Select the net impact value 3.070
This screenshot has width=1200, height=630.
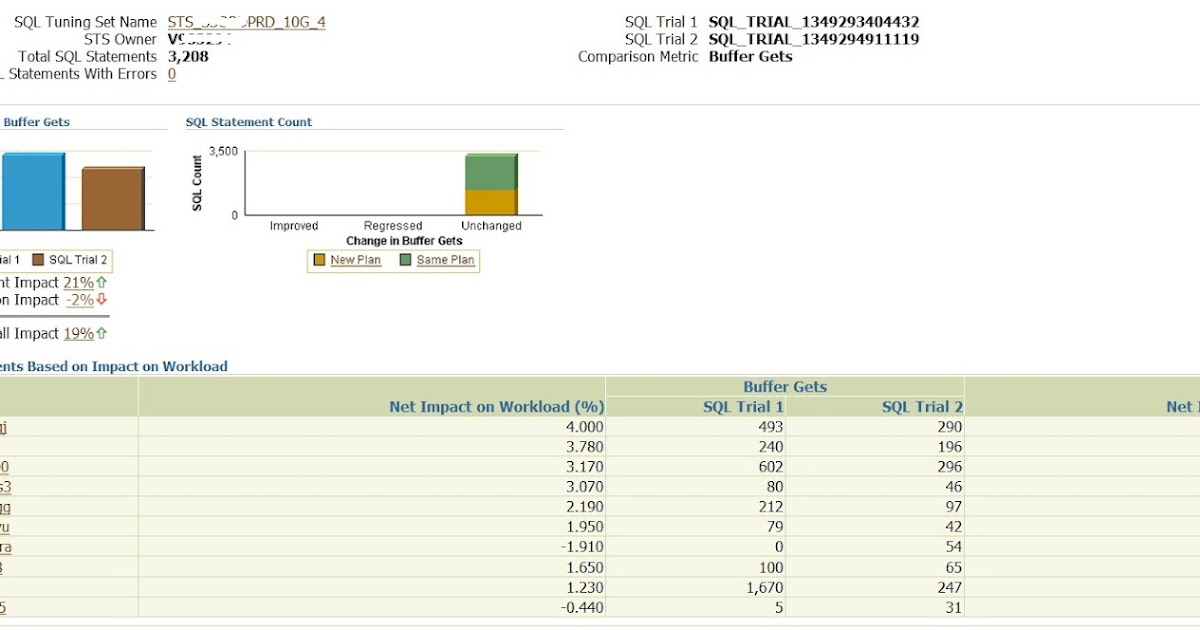point(584,487)
